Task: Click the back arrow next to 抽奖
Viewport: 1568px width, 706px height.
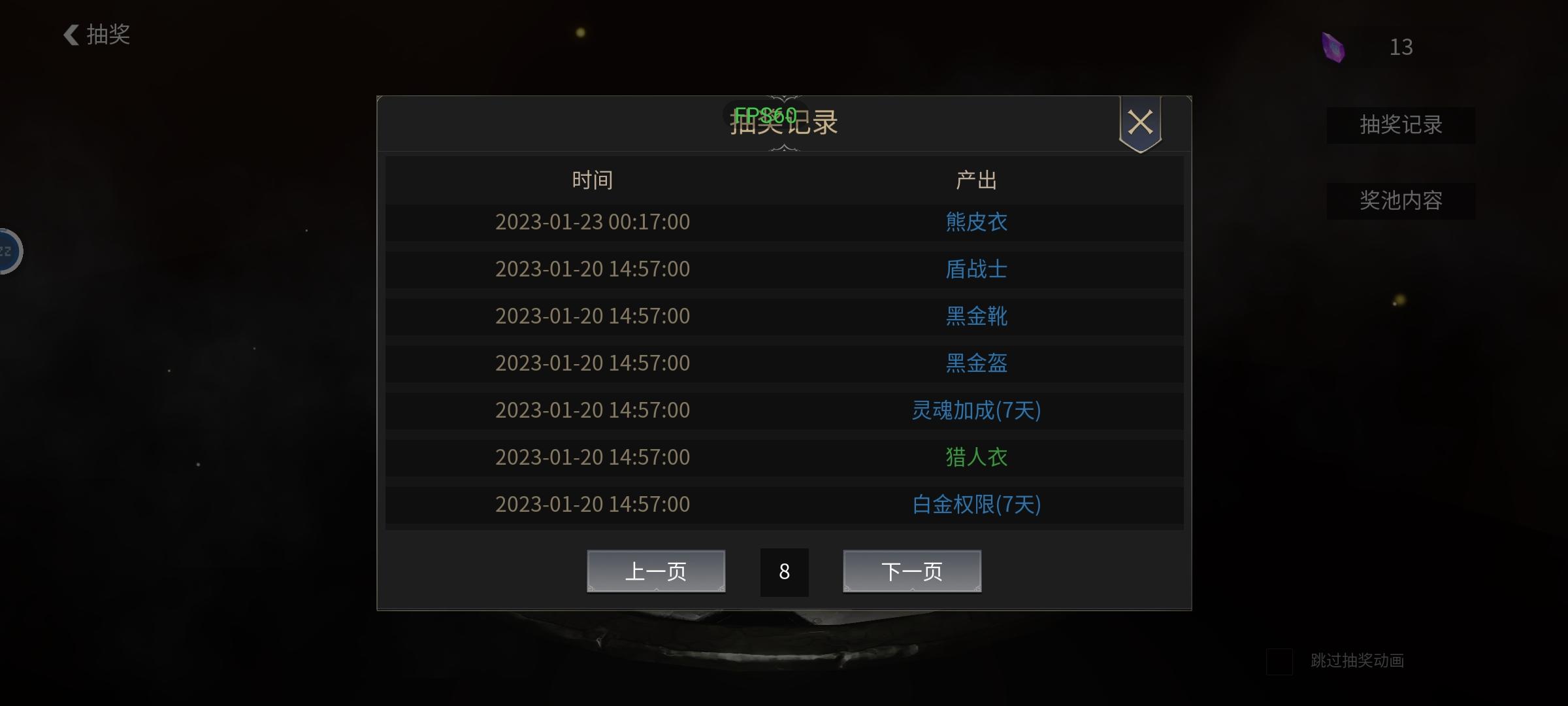Action: pyautogui.click(x=71, y=35)
